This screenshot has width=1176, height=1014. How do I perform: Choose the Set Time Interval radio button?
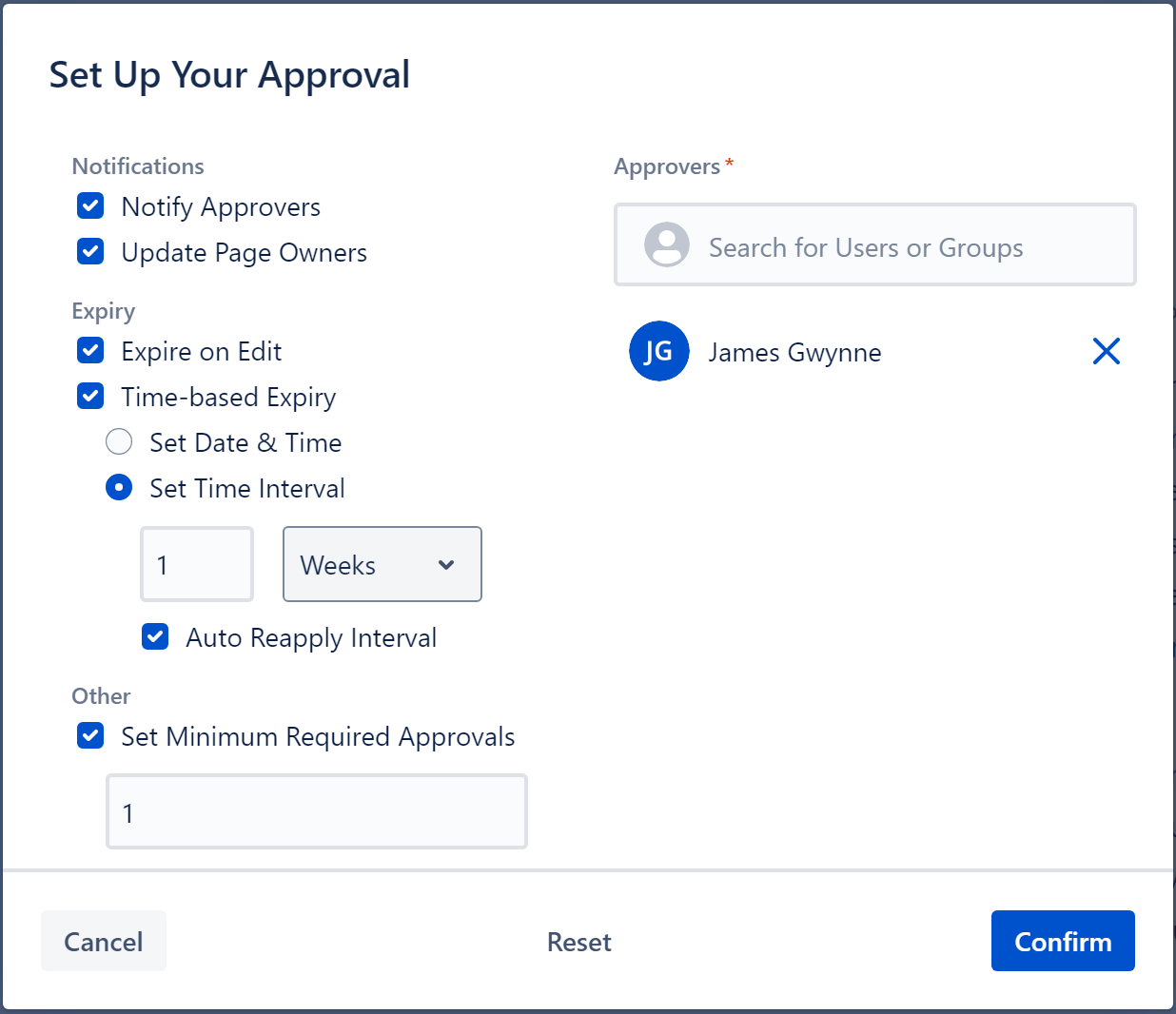click(x=119, y=488)
